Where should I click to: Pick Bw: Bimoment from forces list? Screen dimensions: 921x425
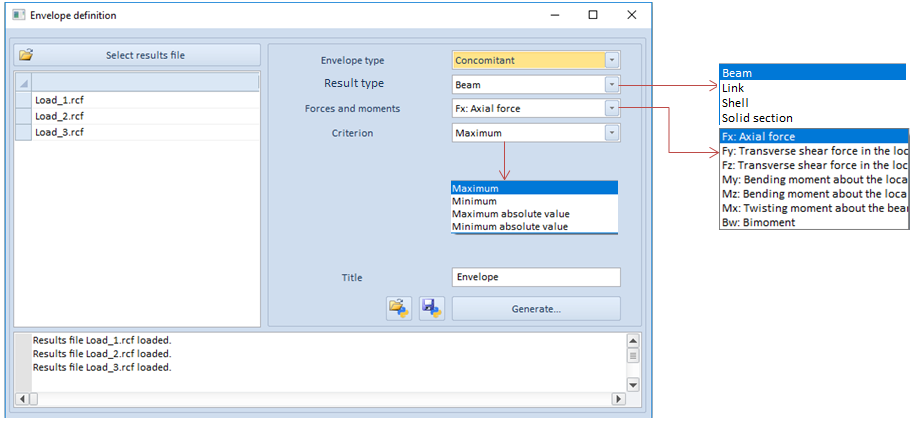click(759, 223)
